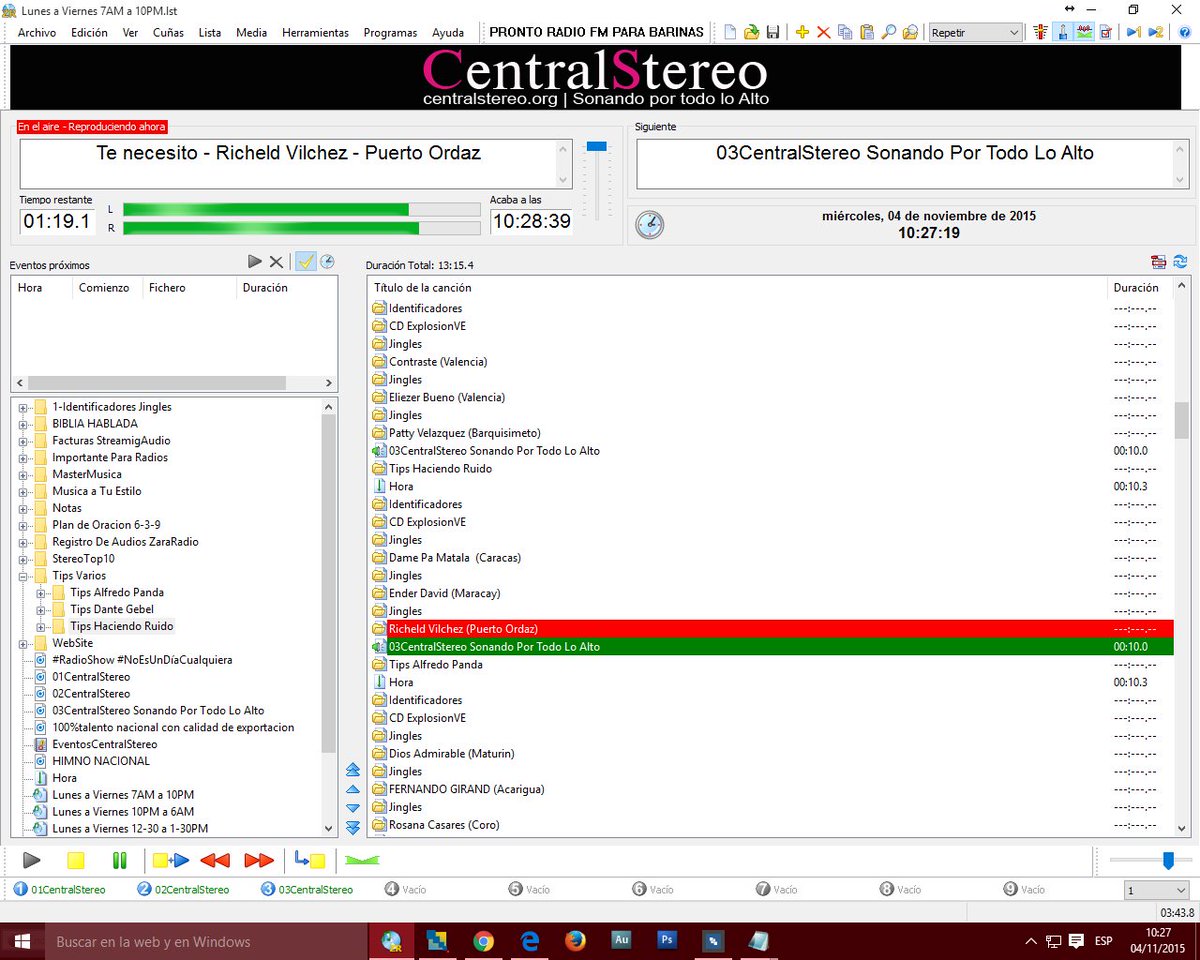Open the Archivo menu

pos(37,32)
